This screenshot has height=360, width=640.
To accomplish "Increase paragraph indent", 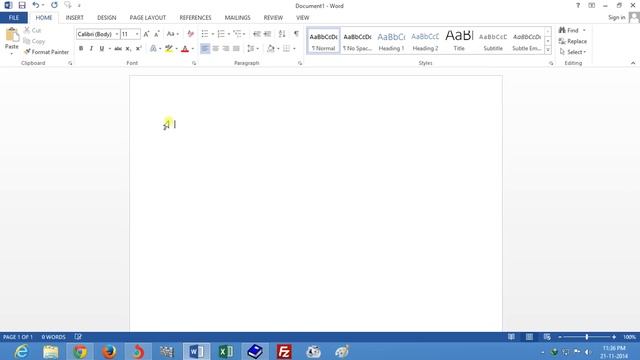I will coord(267,34).
